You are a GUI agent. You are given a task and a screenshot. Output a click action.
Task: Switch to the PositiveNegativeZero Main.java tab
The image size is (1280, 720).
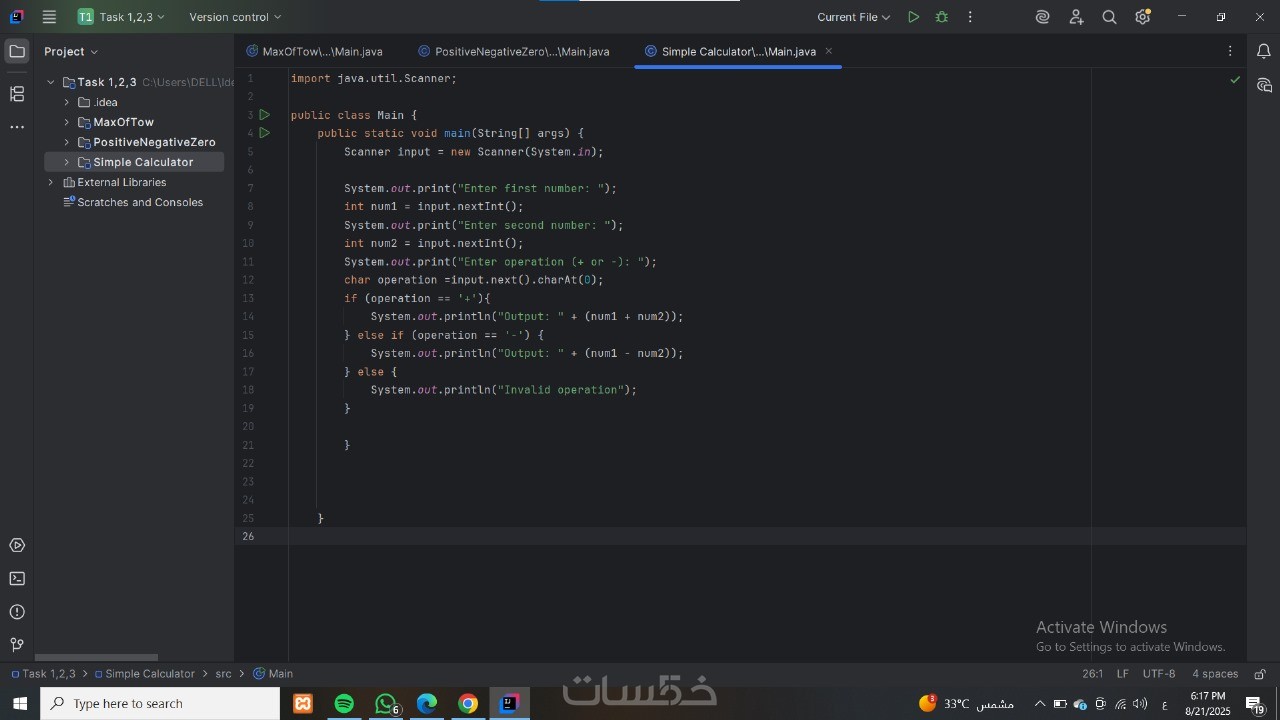(x=514, y=51)
